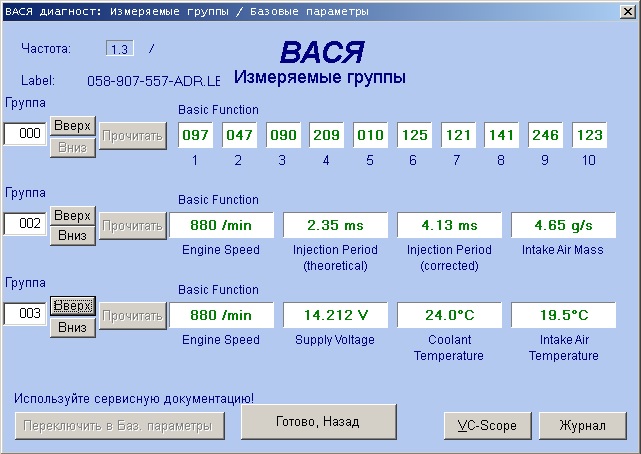The image size is (641, 454).
Task: Click the Частота value 1.3
Action: pyautogui.click(x=119, y=49)
